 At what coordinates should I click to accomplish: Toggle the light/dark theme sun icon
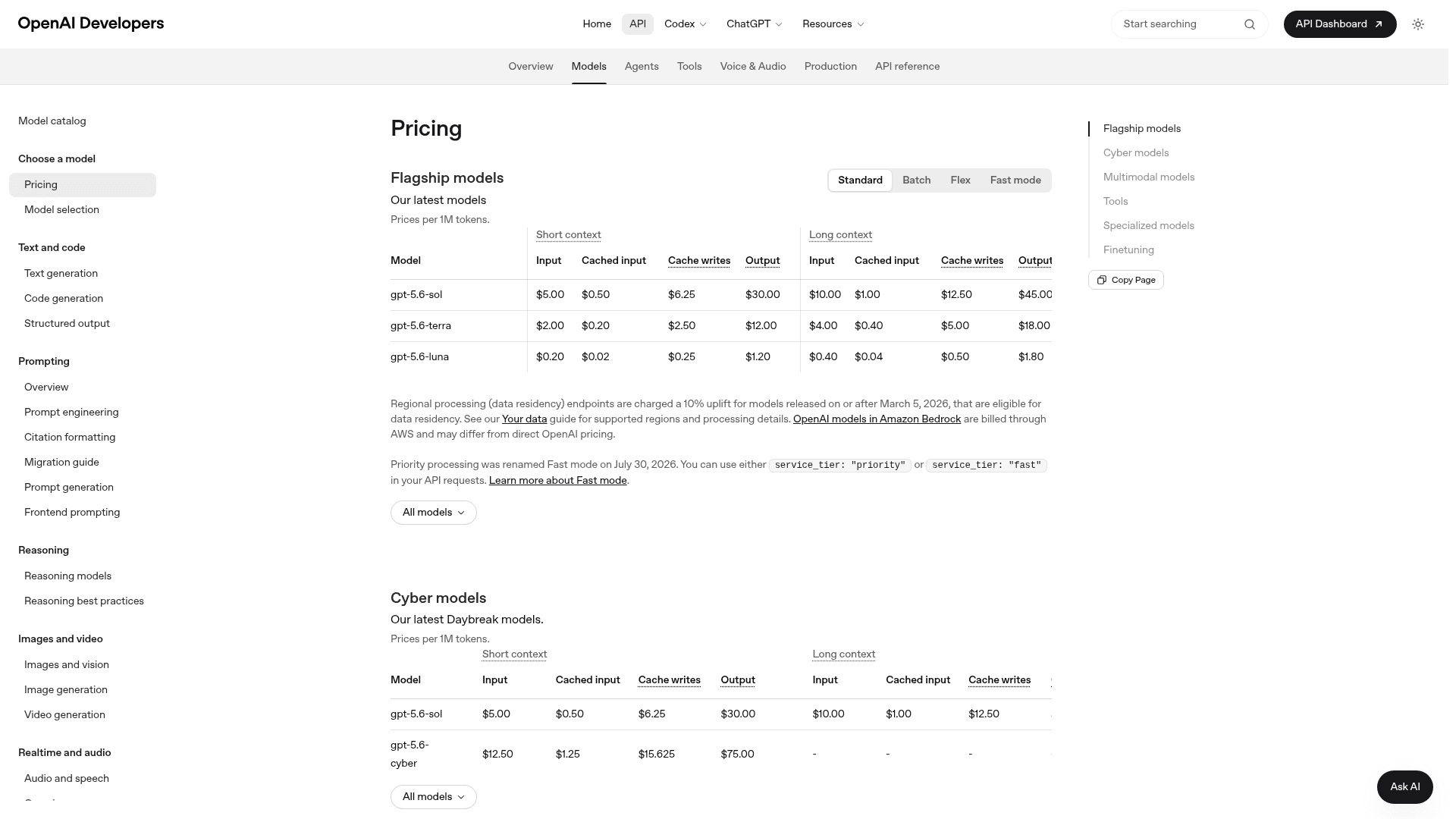tap(1418, 24)
